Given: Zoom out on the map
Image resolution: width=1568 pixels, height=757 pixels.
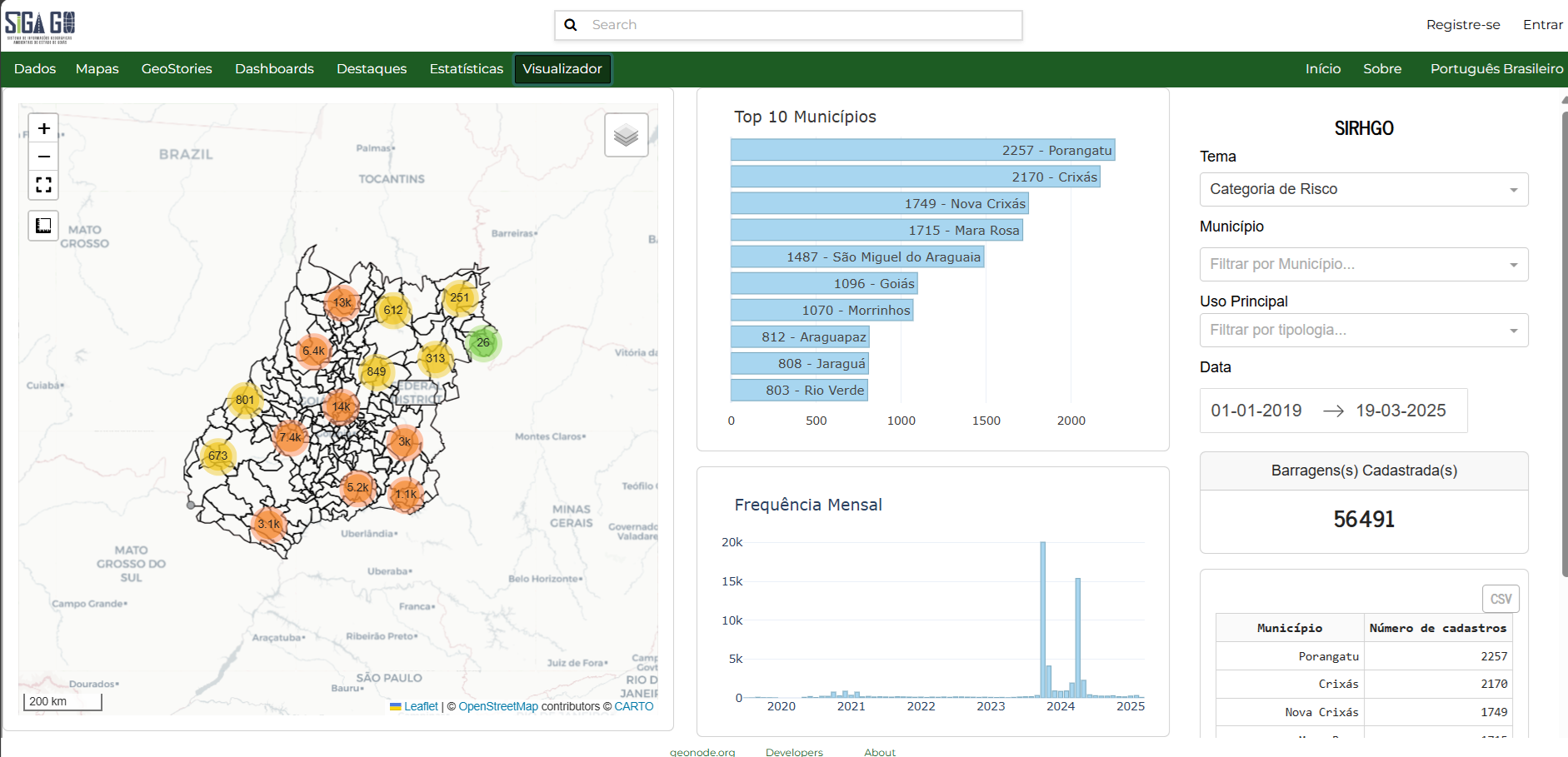Looking at the screenshot, I should click(44, 157).
